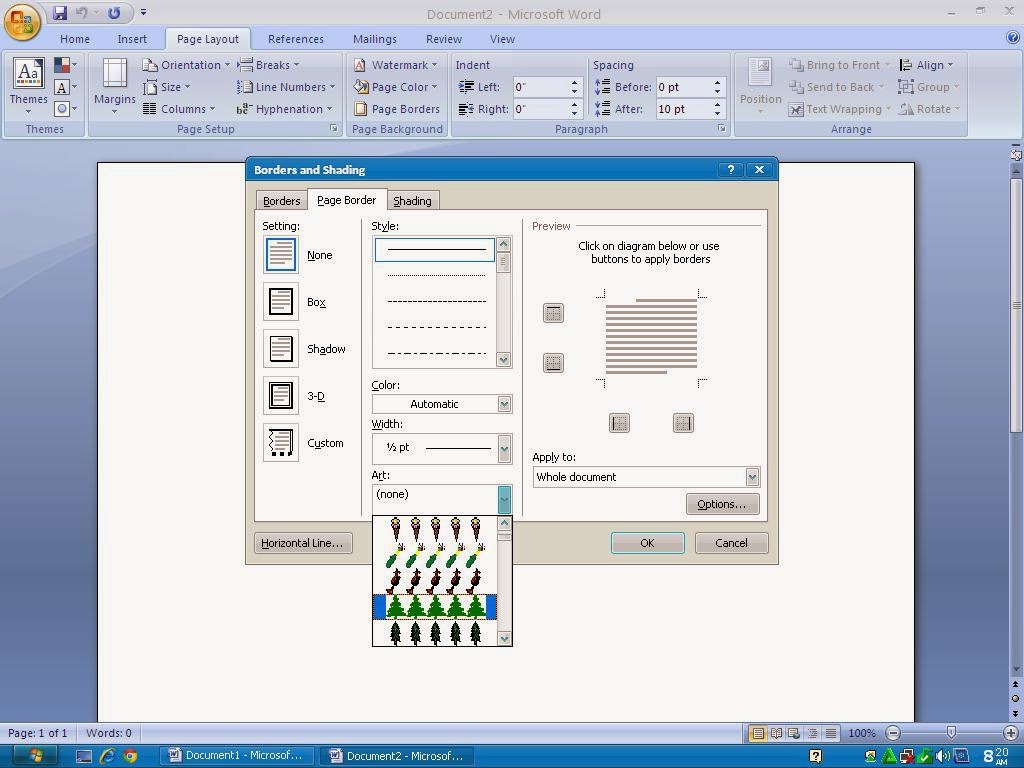Open the Watermark options
Image resolution: width=1024 pixels, height=768 pixels.
pyautogui.click(x=398, y=64)
